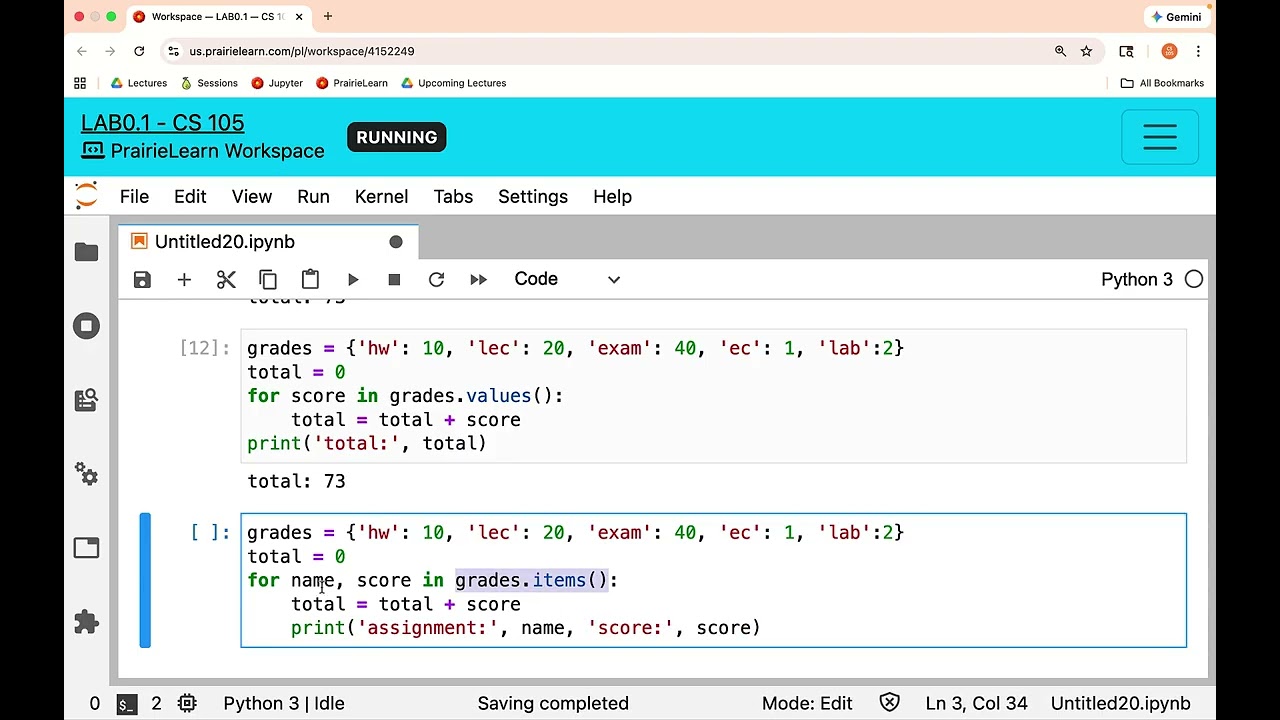Click the kernel status circle indicator
Screen dimensions: 1280x720
click(1194, 280)
